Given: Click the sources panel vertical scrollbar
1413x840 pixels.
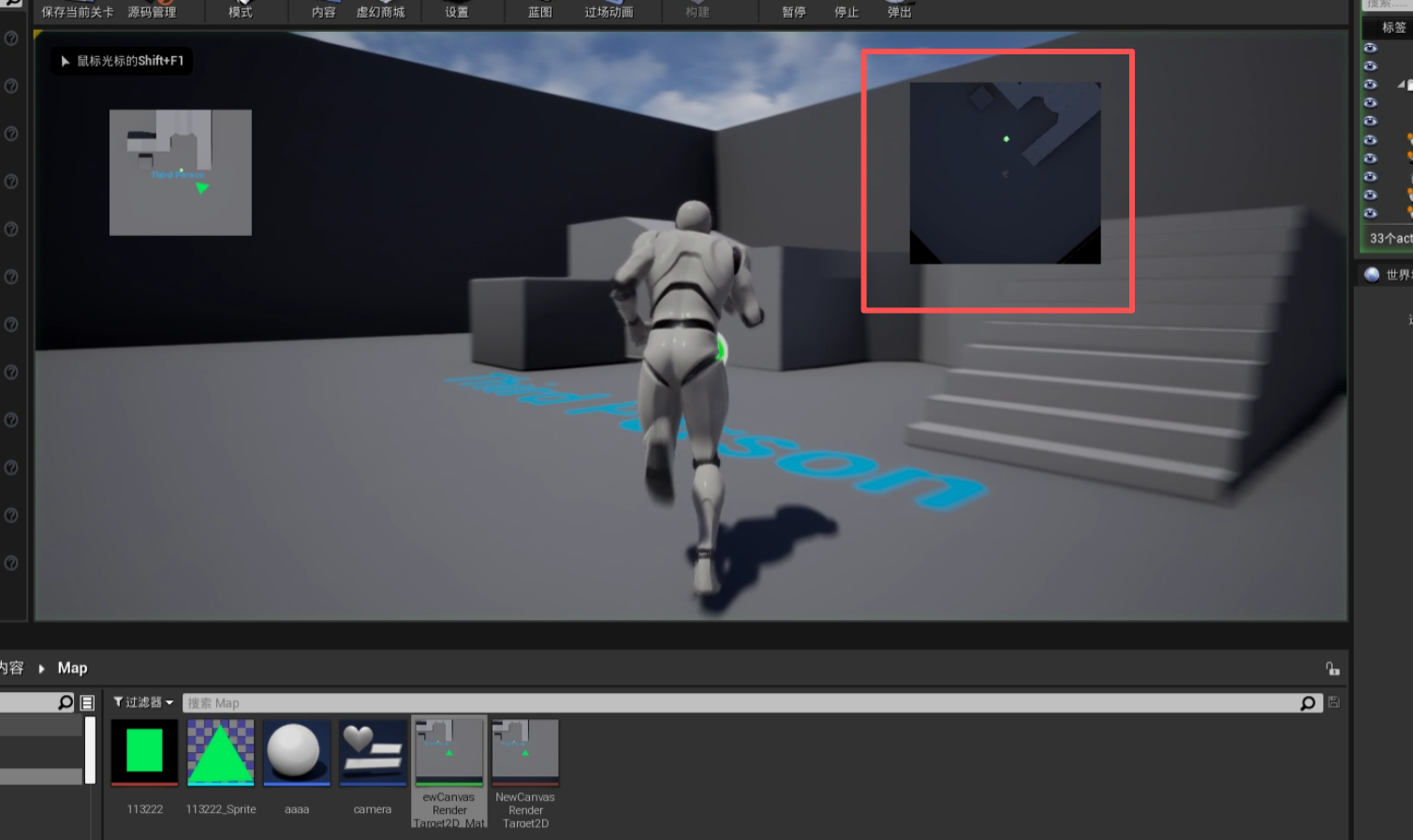Looking at the screenshot, I should point(90,749).
